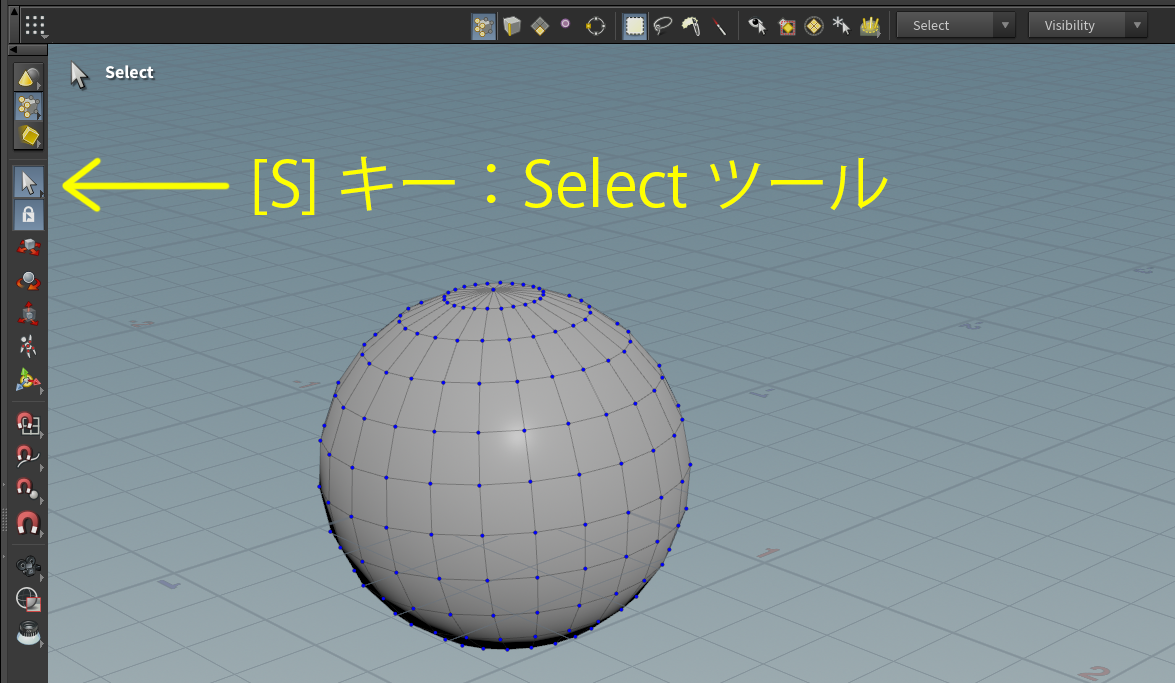
Task: Expand Select dropdown arrow button
Action: coord(1005,25)
